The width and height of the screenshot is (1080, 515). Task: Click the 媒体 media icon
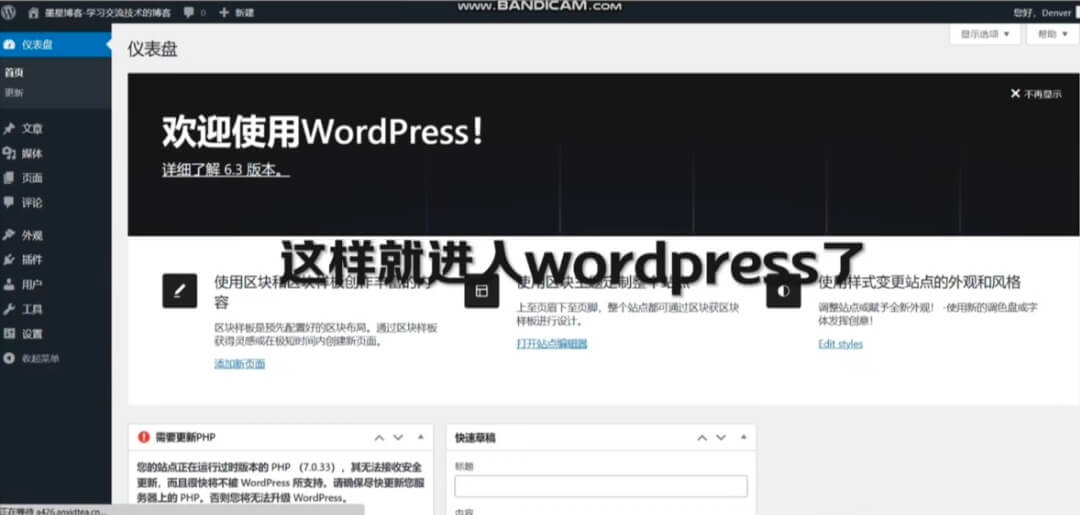9,154
